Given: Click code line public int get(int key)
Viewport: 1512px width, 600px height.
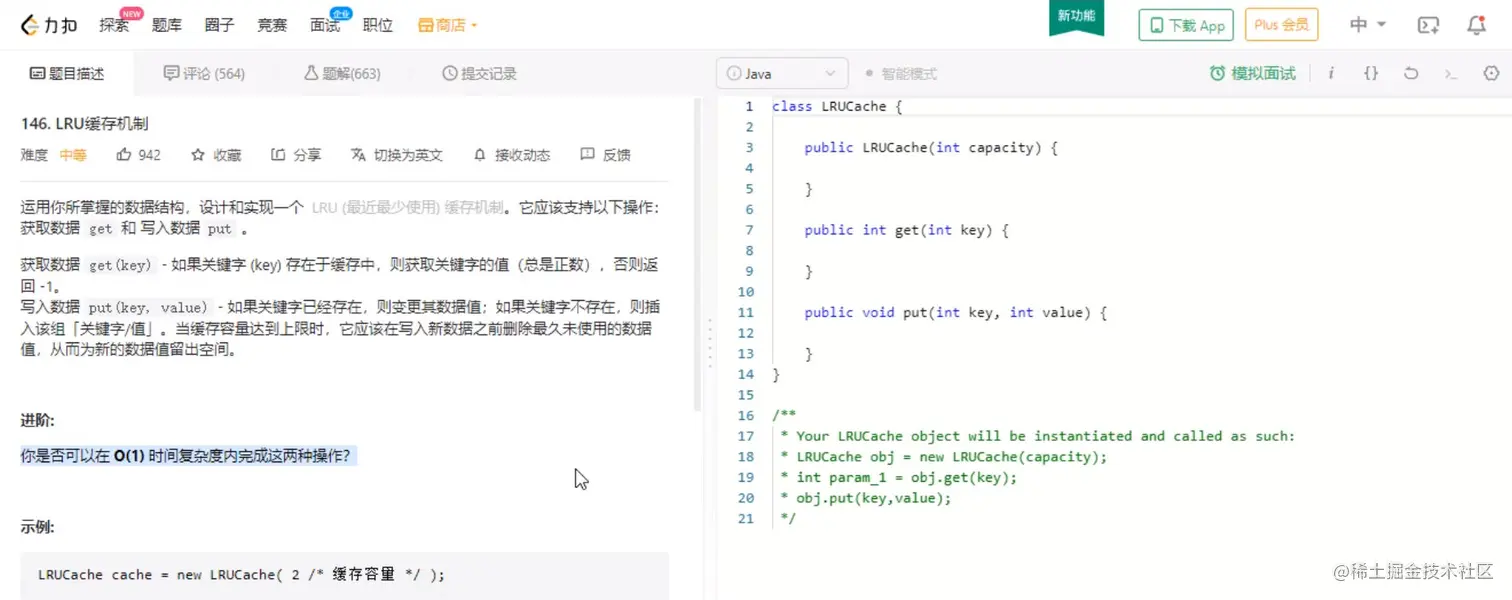Looking at the screenshot, I should click(907, 230).
